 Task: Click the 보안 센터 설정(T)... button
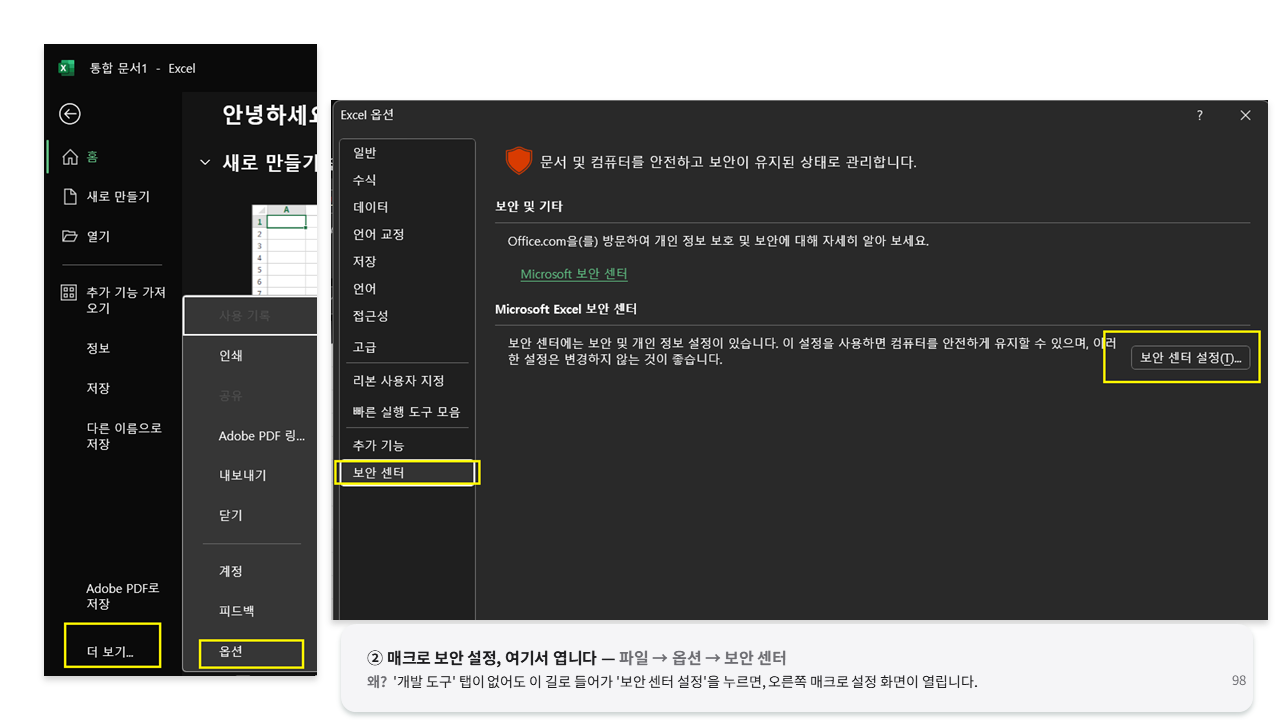tap(1190, 357)
